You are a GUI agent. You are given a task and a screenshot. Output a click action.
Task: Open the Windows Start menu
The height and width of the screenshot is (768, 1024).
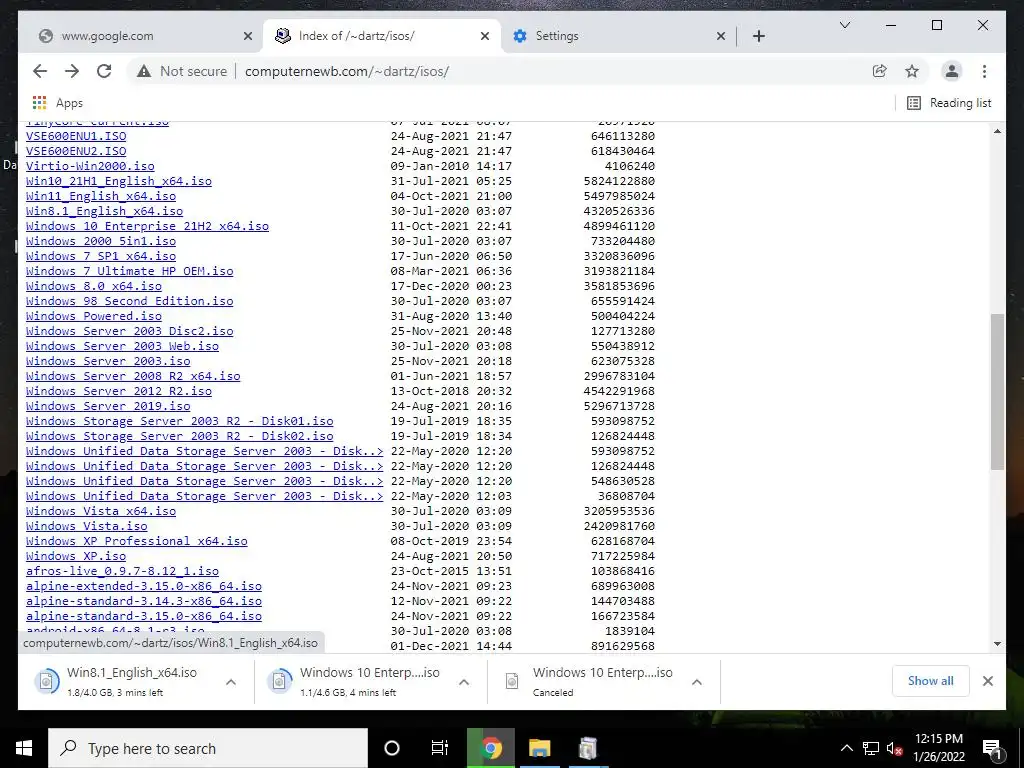pyautogui.click(x=24, y=748)
